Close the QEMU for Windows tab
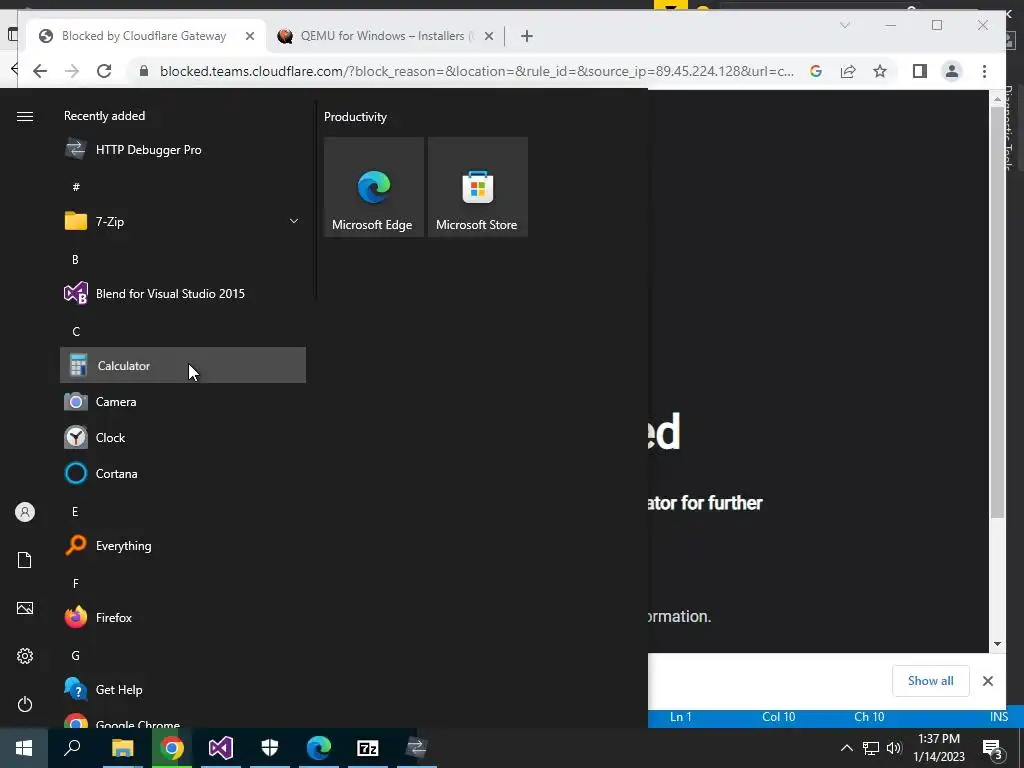This screenshot has width=1024, height=768. point(488,36)
